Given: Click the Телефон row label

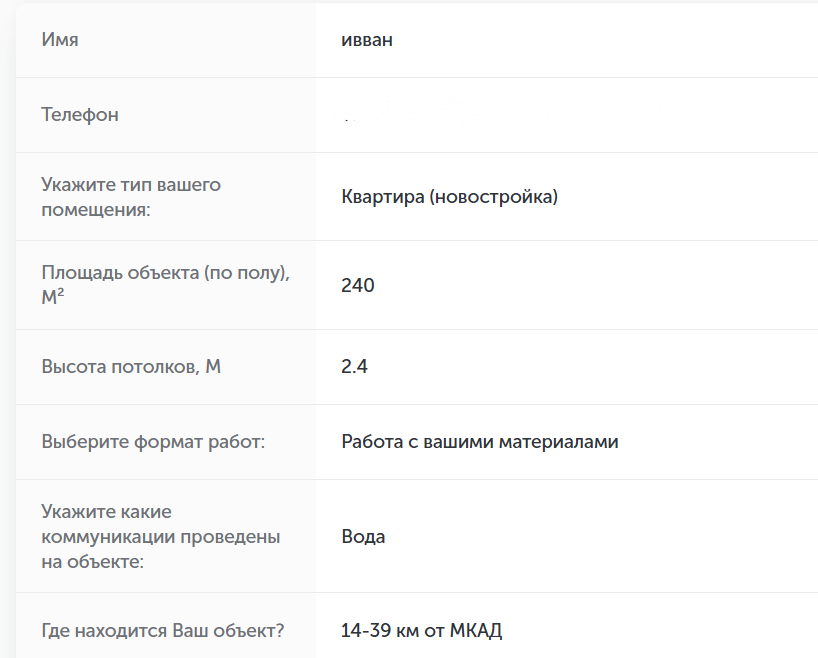Looking at the screenshot, I should (80, 115).
